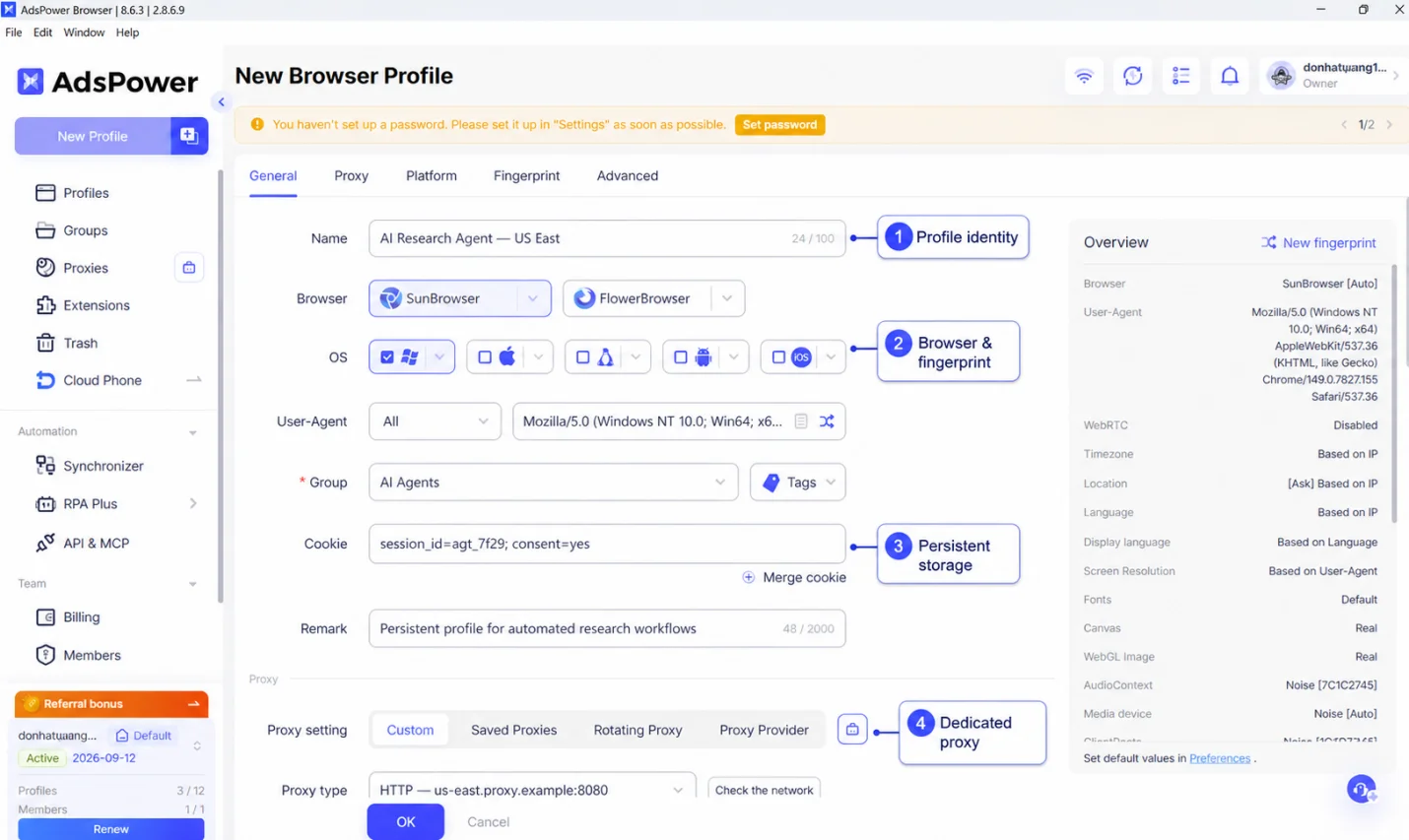
Task: Click the Remark input field
Action: pyautogui.click(x=607, y=628)
